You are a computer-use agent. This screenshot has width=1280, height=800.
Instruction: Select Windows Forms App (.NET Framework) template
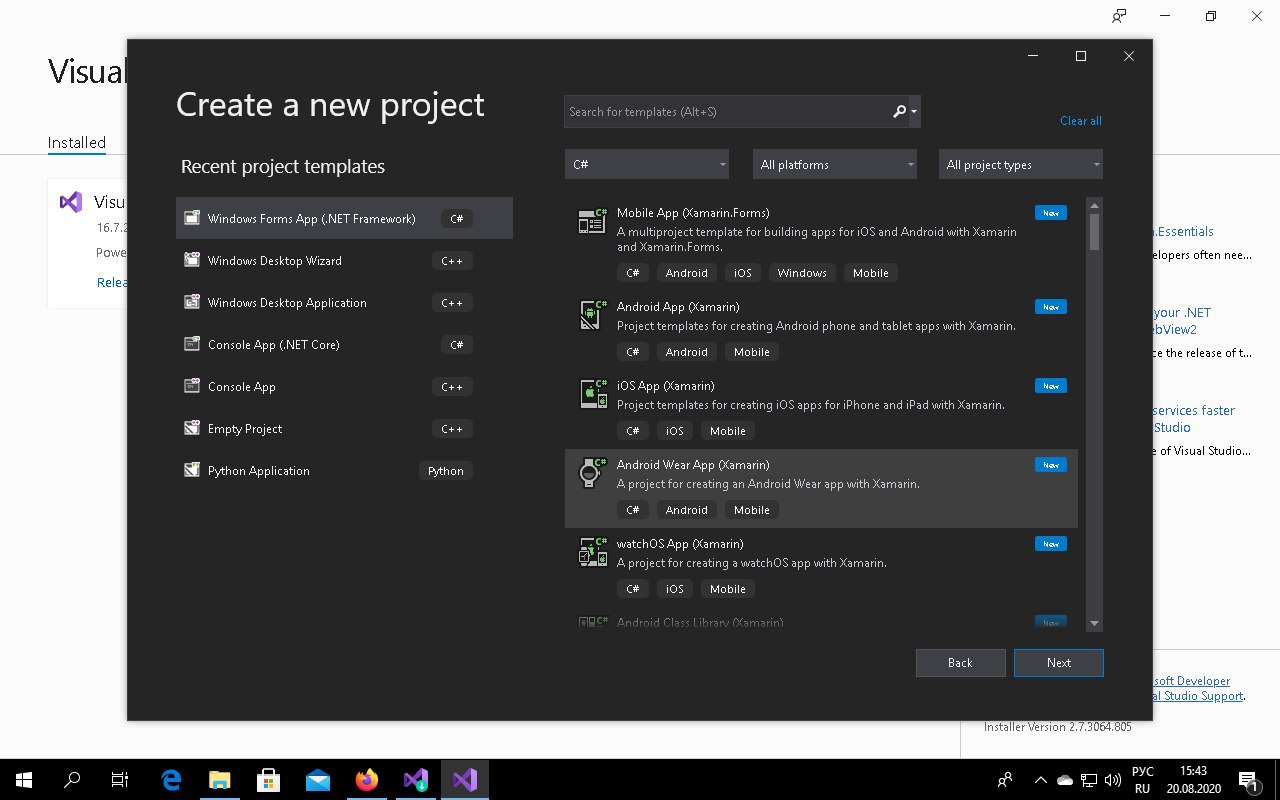pos(344,218)
